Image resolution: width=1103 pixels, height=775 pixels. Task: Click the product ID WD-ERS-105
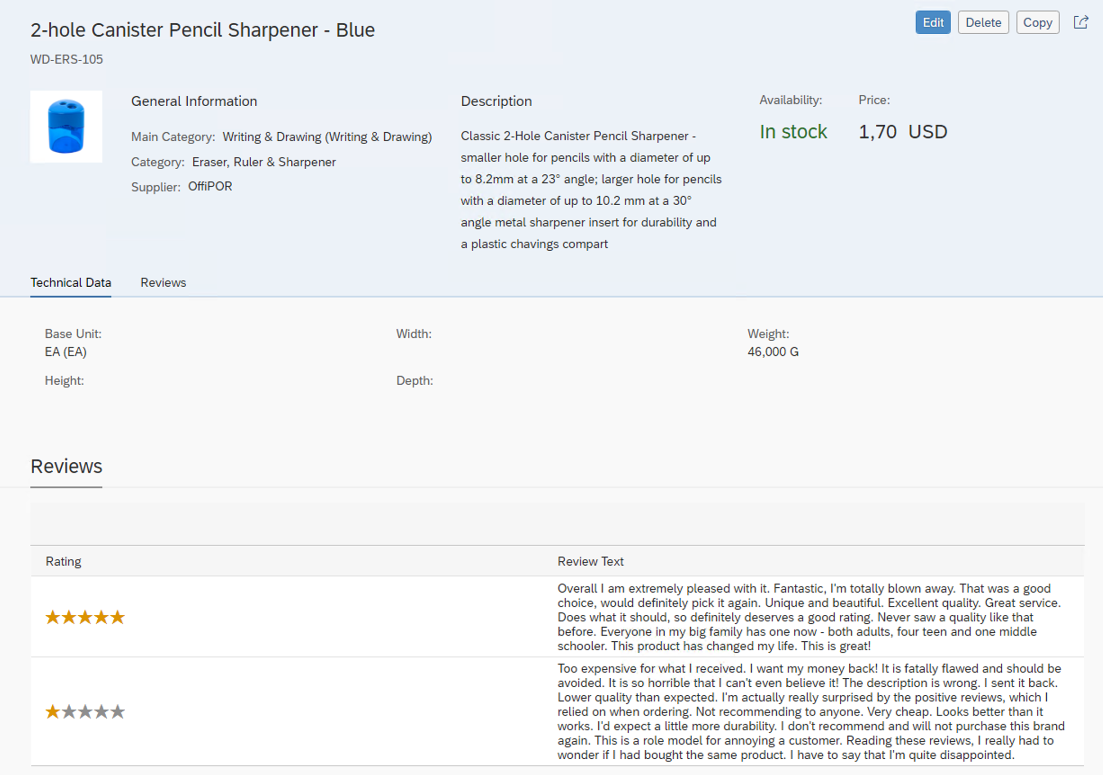click(x=67, y=59)
